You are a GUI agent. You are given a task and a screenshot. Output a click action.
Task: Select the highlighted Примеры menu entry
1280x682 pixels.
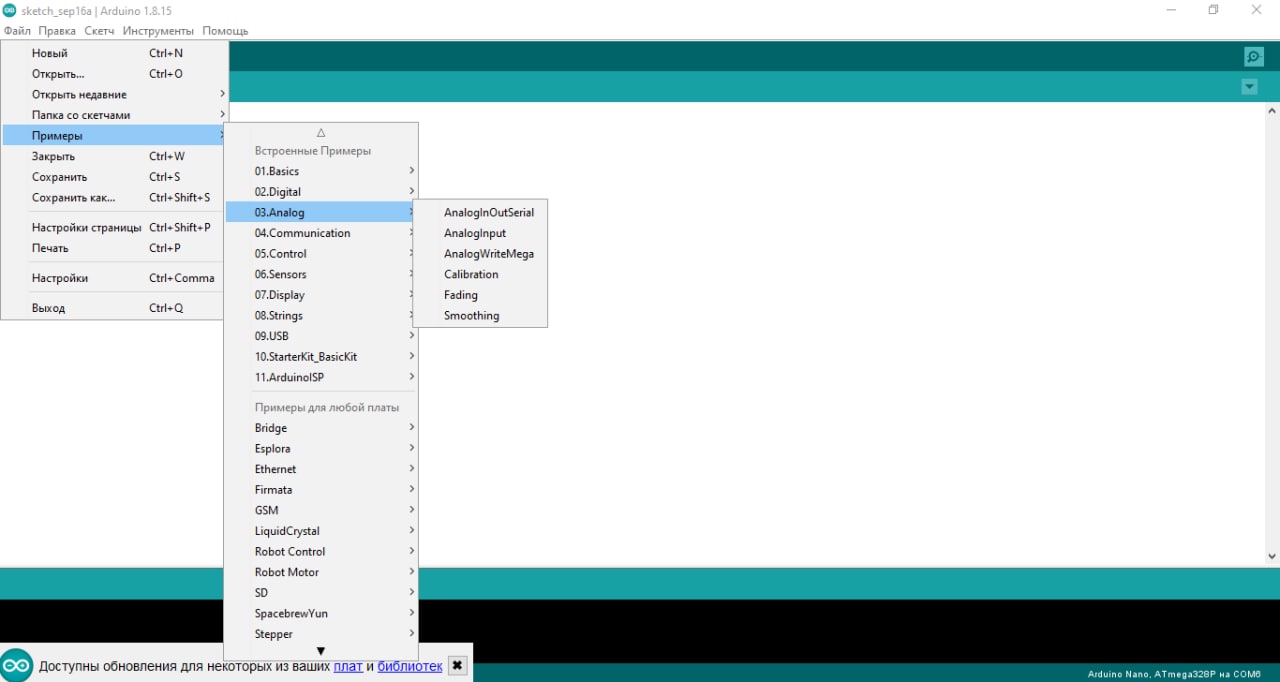point(115,135)
